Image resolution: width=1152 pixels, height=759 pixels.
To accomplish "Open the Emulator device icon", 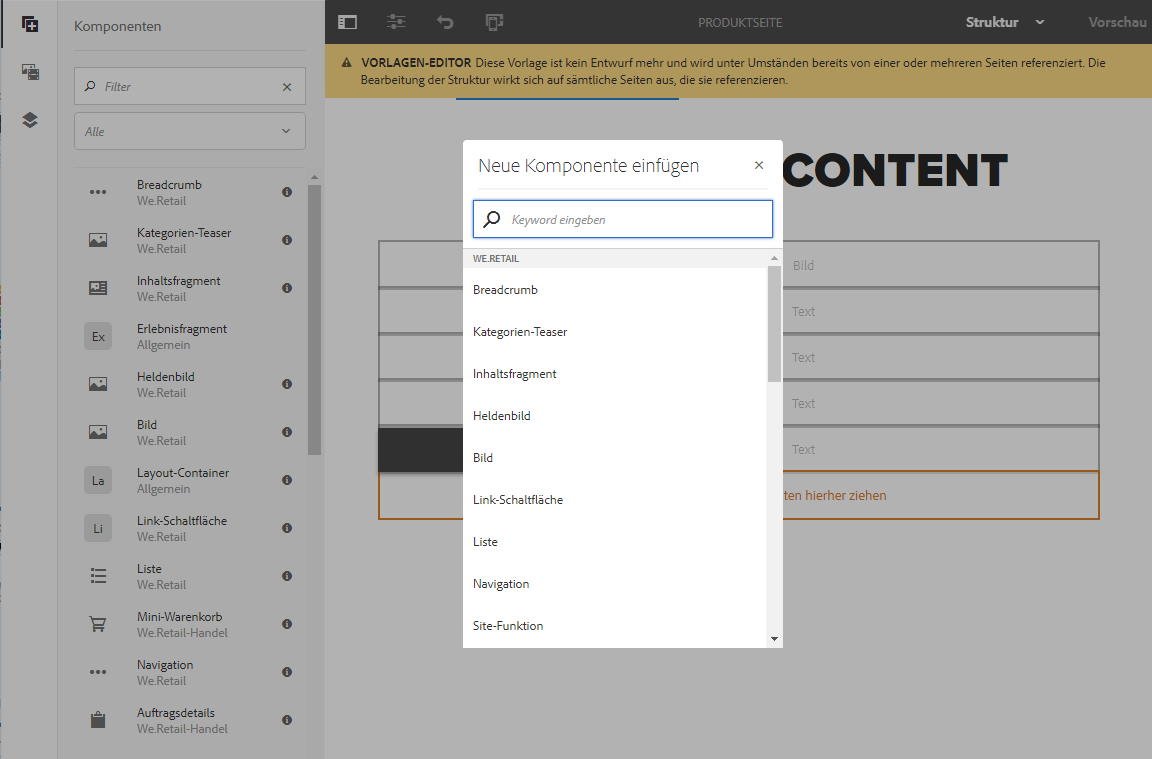I will coord(494,22).
